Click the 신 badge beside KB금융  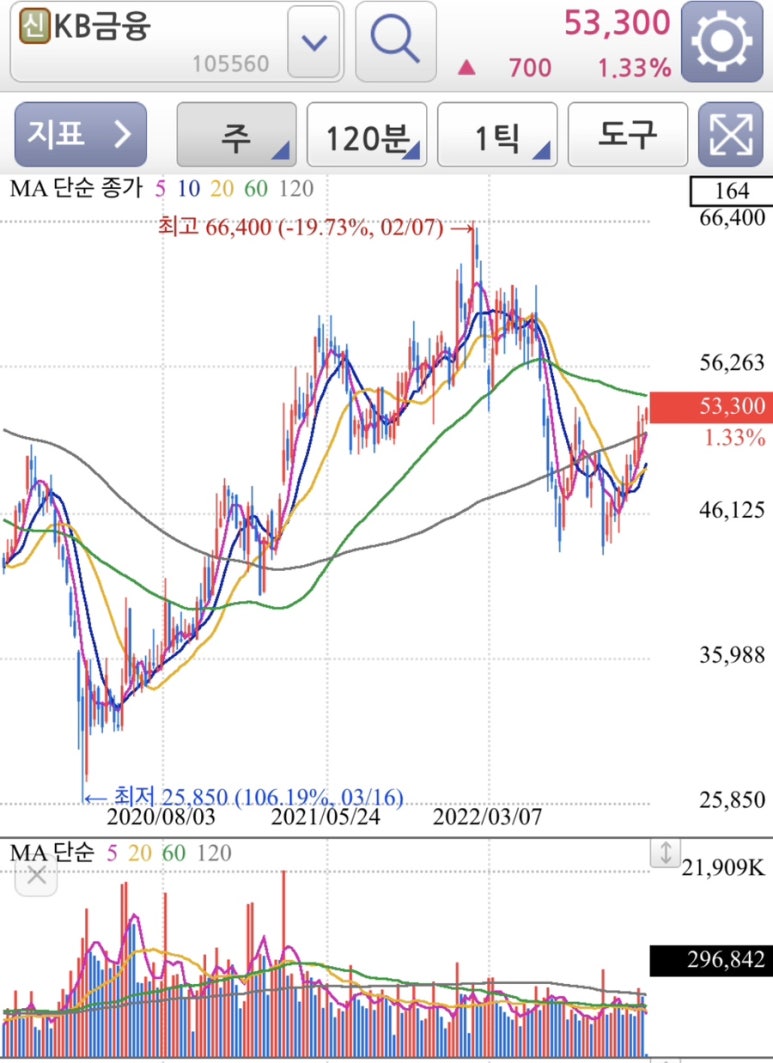(35, 26)
